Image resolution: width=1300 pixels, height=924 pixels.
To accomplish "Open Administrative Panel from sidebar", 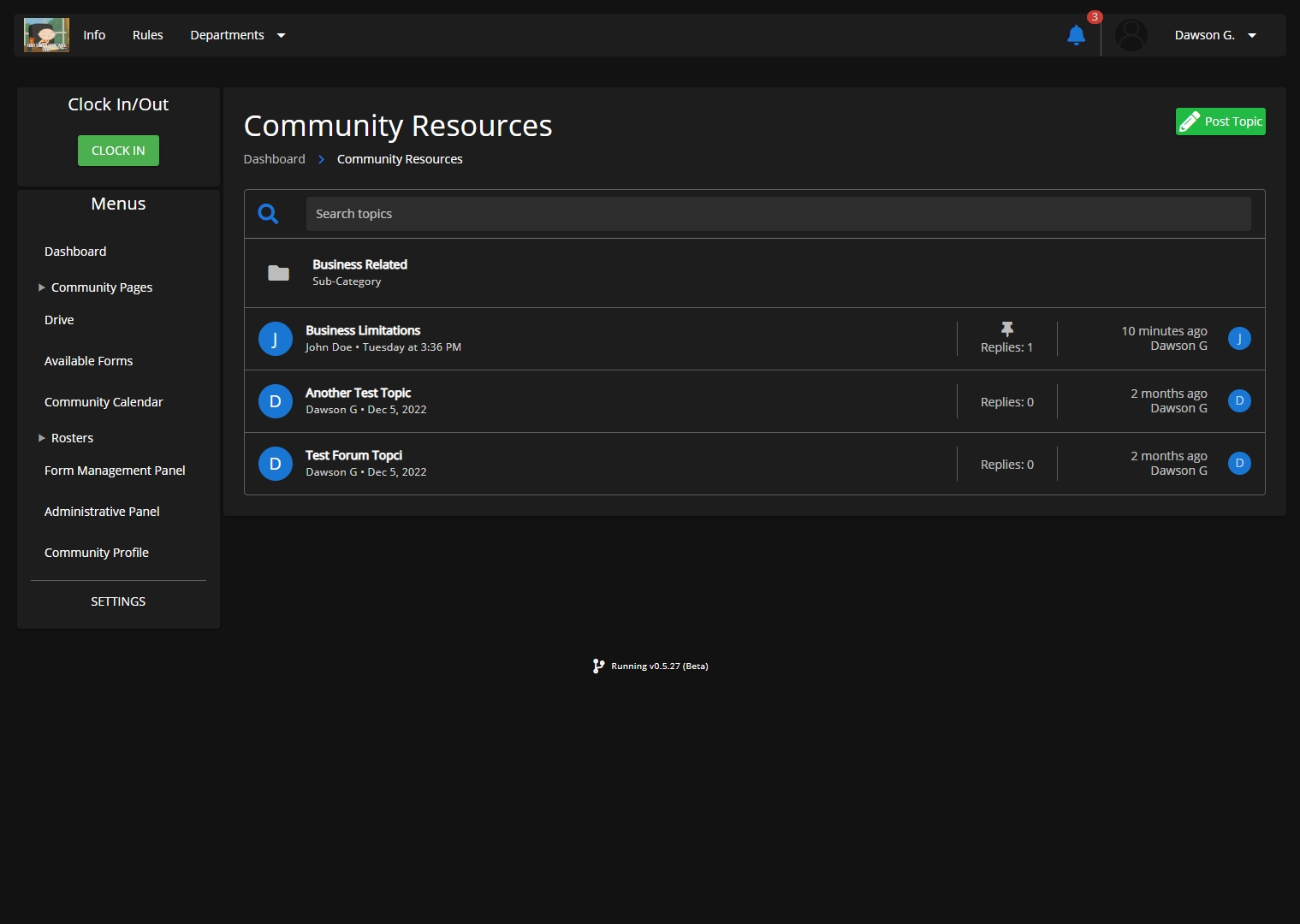I will [102, 512].
